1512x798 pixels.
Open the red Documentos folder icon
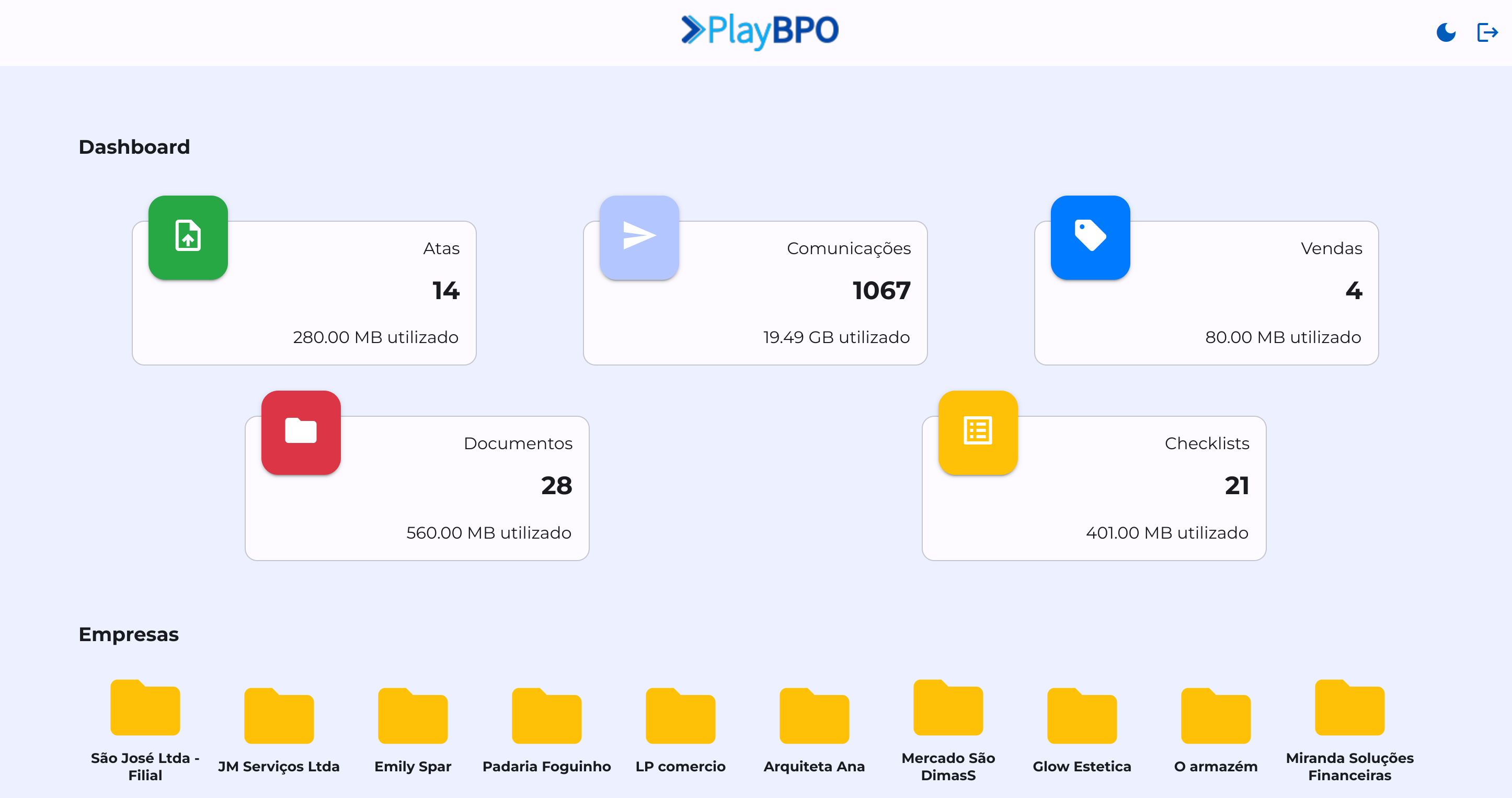point(301,432)
